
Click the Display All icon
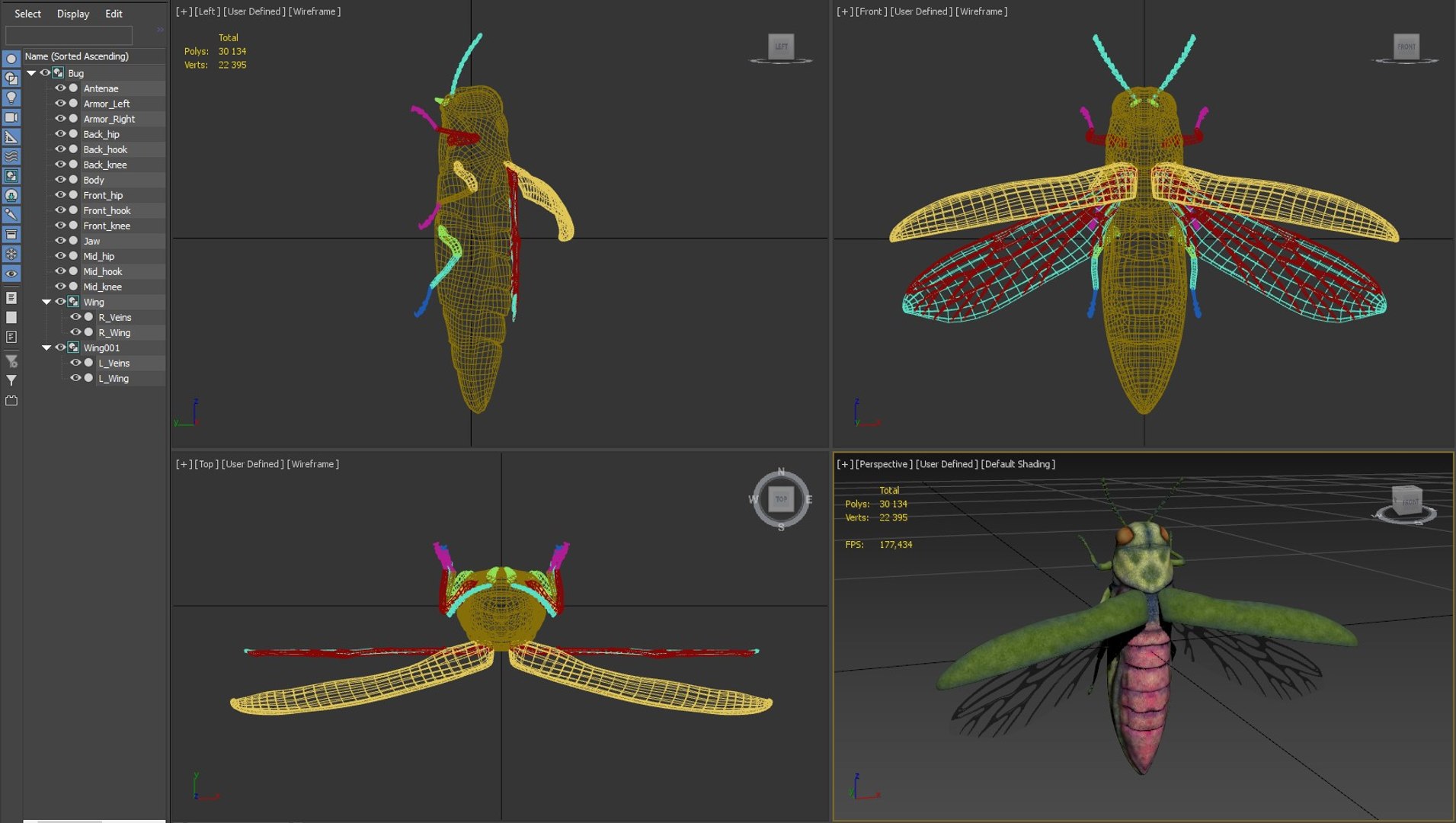11,298
